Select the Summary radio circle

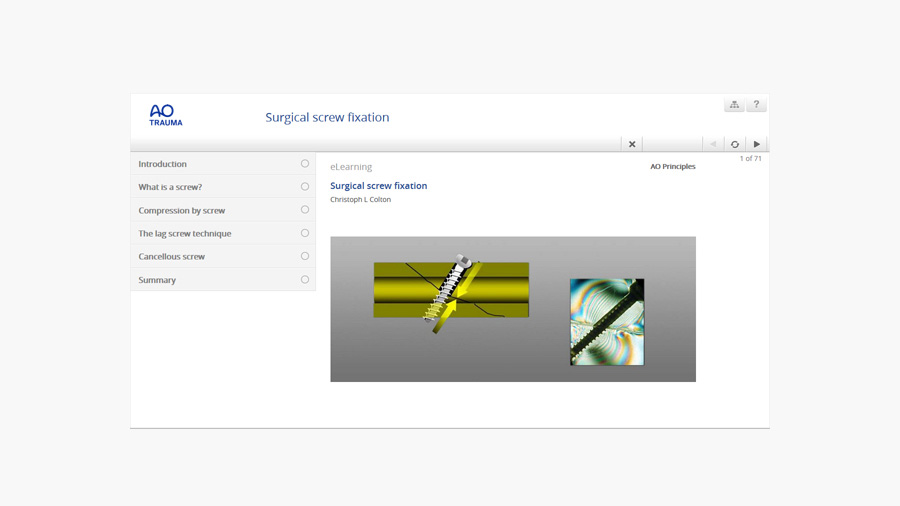pos(305,280)
